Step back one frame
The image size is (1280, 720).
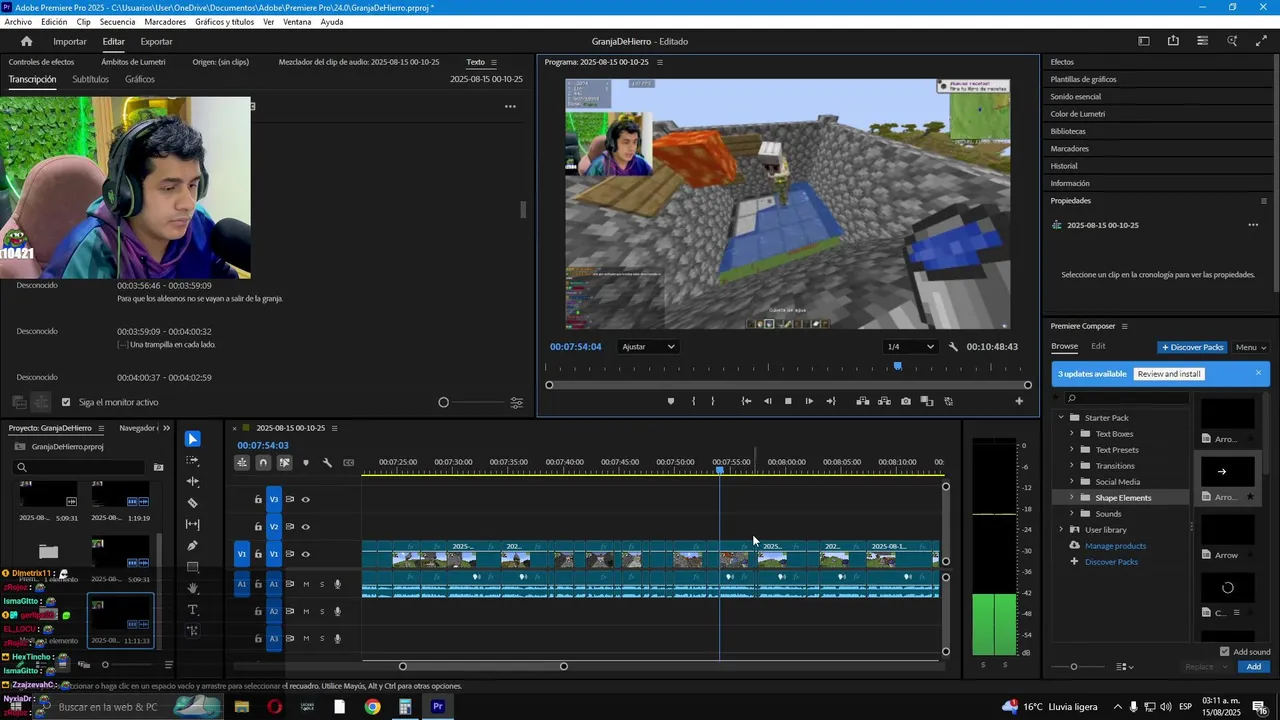767,401
